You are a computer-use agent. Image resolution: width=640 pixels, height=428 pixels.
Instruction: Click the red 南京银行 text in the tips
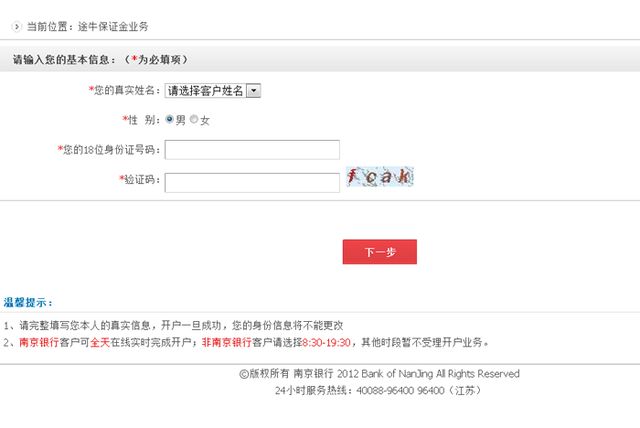pos(39,342)
